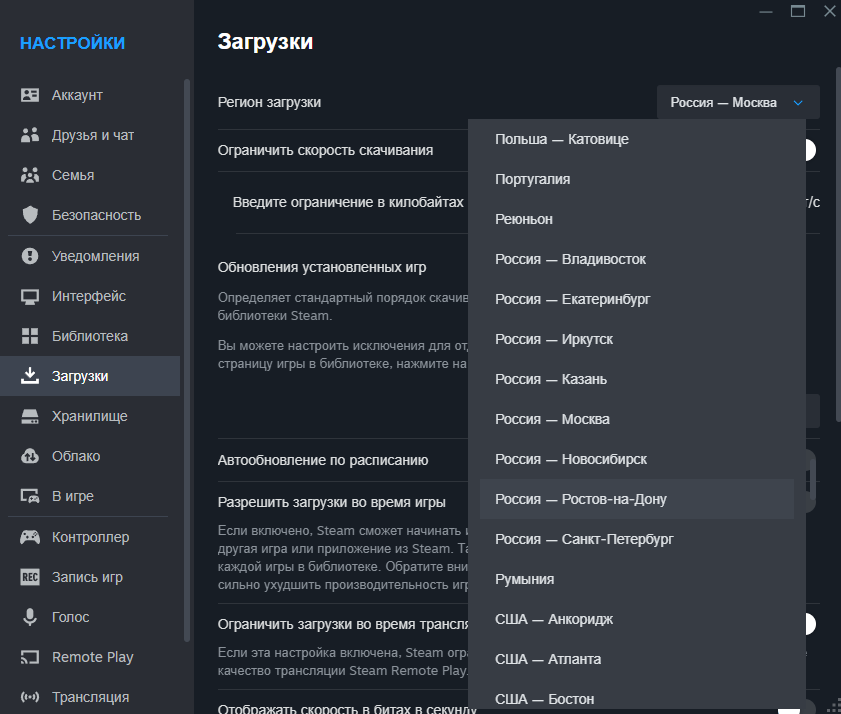Click the Account card icon in sidebar
The image size is (841, 714).
coord(30,95)
